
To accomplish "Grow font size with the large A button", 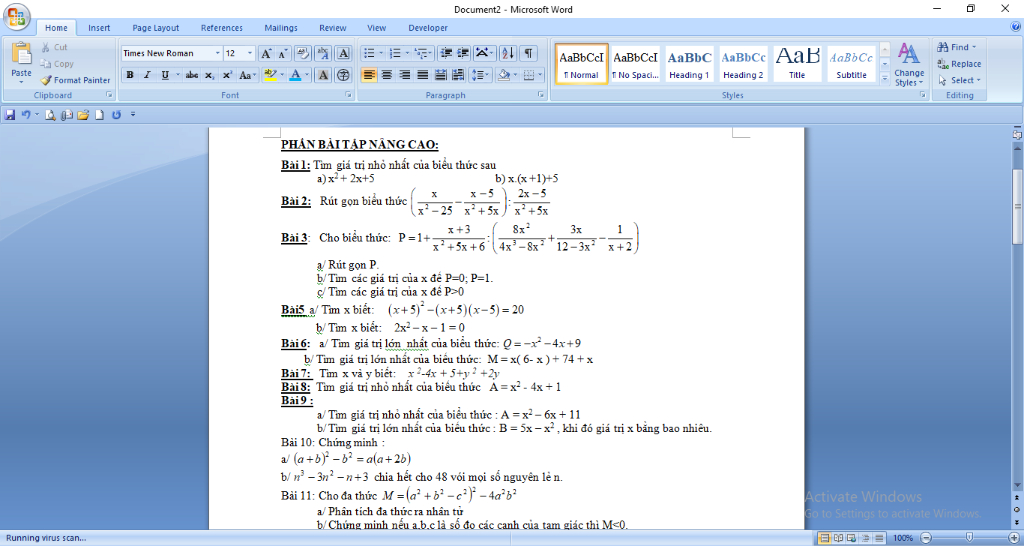I will click(266, 54).
